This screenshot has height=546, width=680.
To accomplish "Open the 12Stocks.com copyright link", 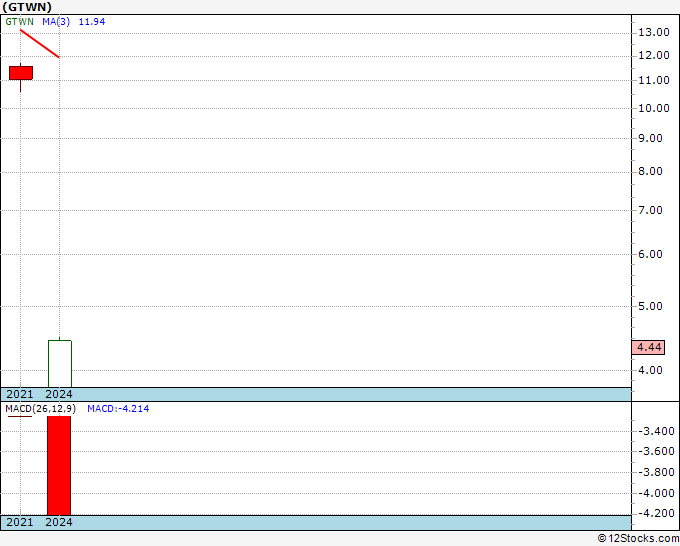I will click(638, 539).
